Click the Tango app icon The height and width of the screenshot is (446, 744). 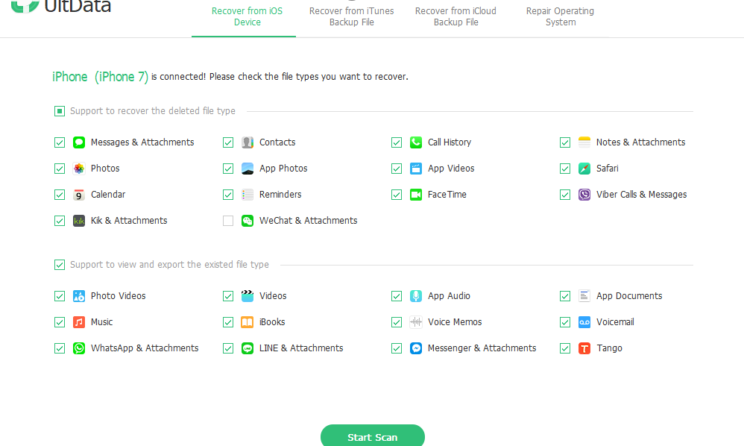(584, 348)
